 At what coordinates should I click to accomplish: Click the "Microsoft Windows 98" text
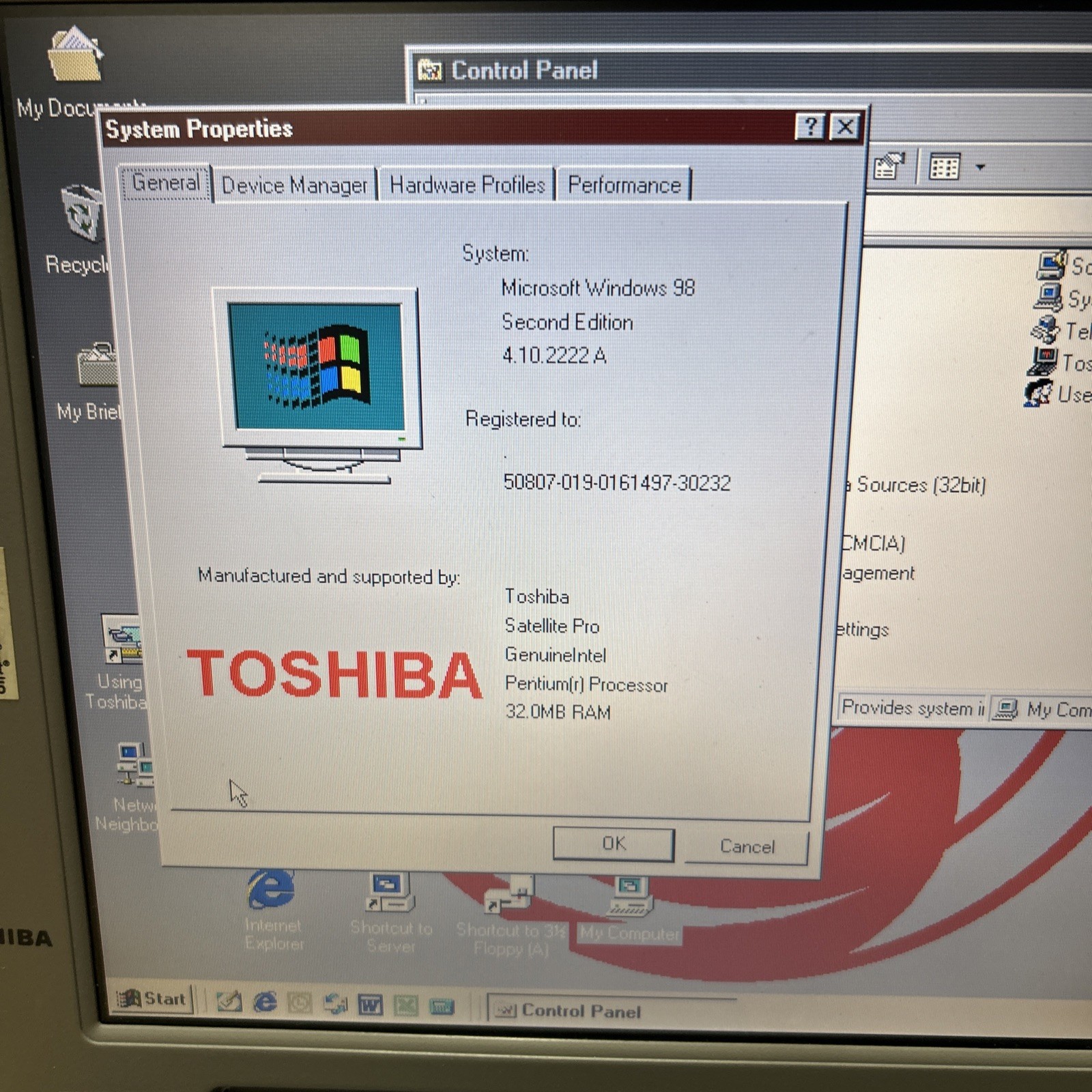tap(598, 288)
